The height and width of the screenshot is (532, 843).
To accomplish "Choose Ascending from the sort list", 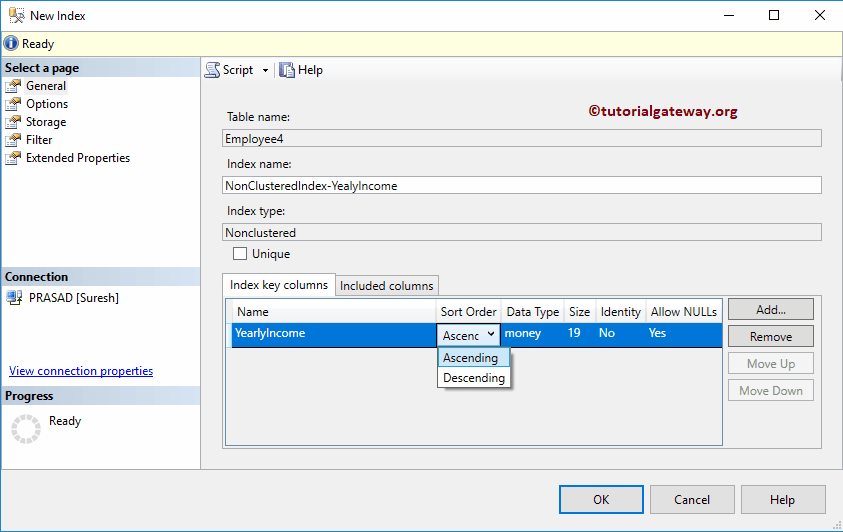I will [474, 358].
